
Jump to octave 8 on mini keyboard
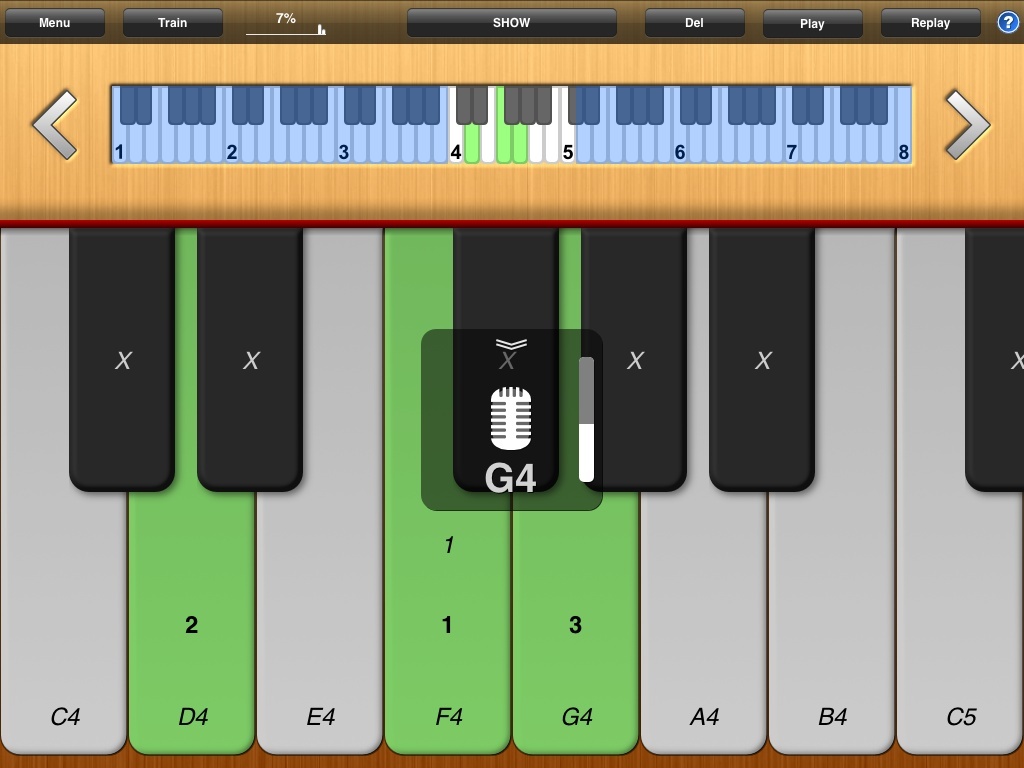(904, 152)
